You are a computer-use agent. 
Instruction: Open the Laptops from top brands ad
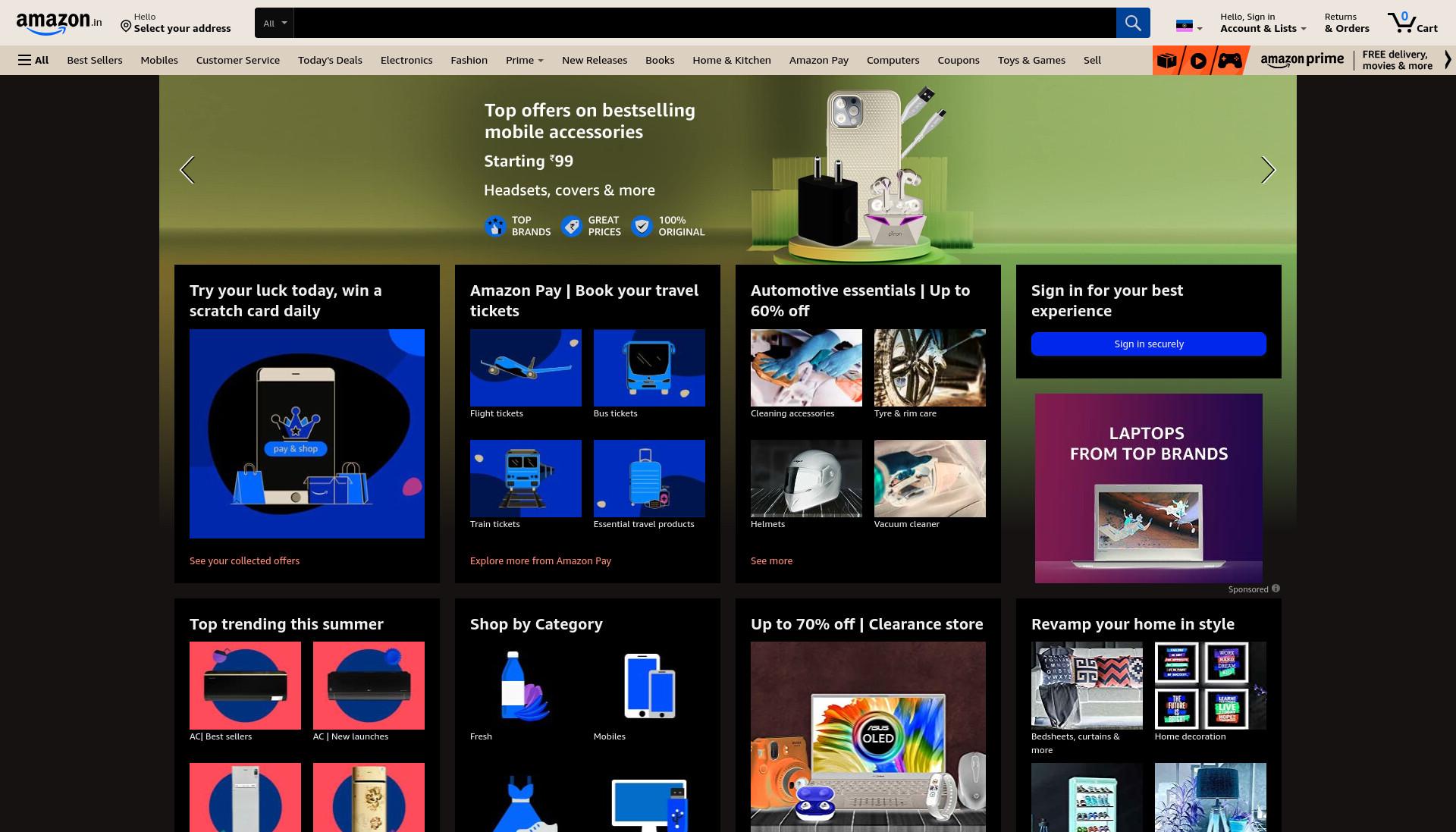tap(1149, 488)
